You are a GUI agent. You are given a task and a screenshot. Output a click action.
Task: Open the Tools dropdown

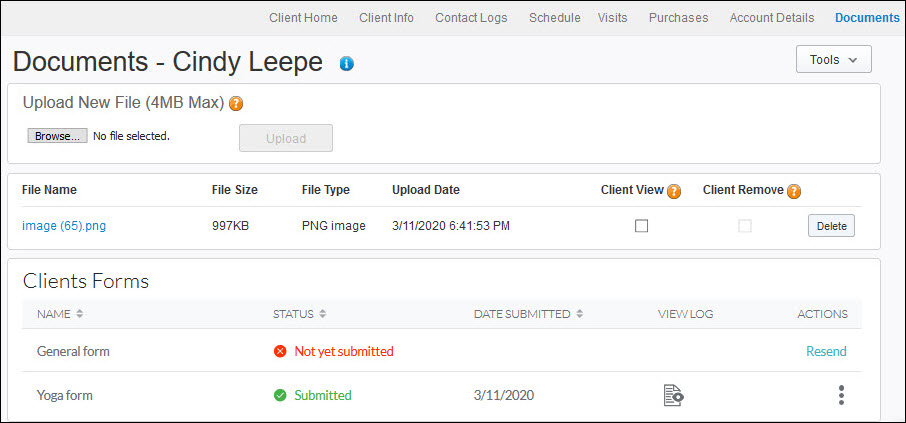[x=833, y=60]
